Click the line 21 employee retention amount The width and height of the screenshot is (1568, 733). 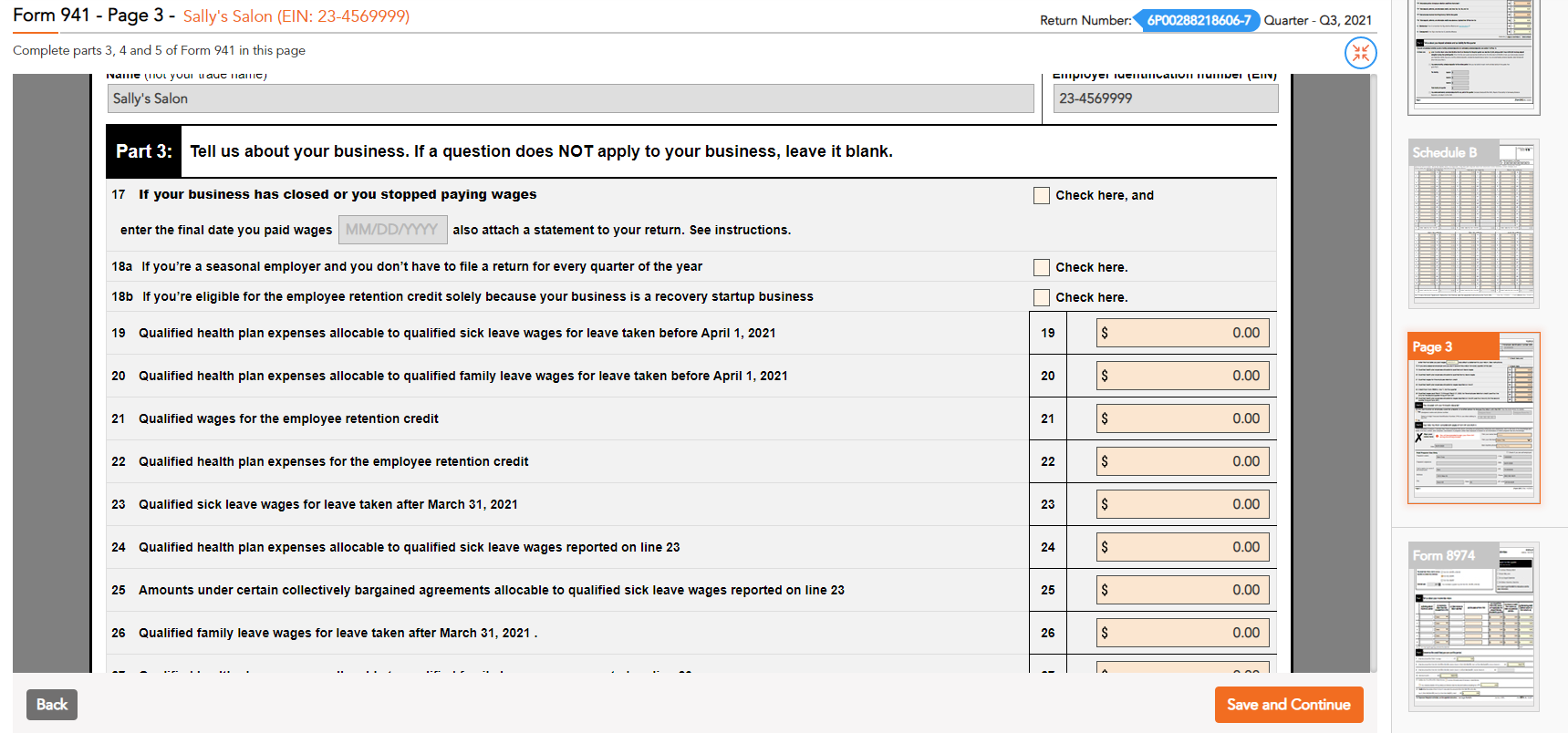[x=1182, y=418]
